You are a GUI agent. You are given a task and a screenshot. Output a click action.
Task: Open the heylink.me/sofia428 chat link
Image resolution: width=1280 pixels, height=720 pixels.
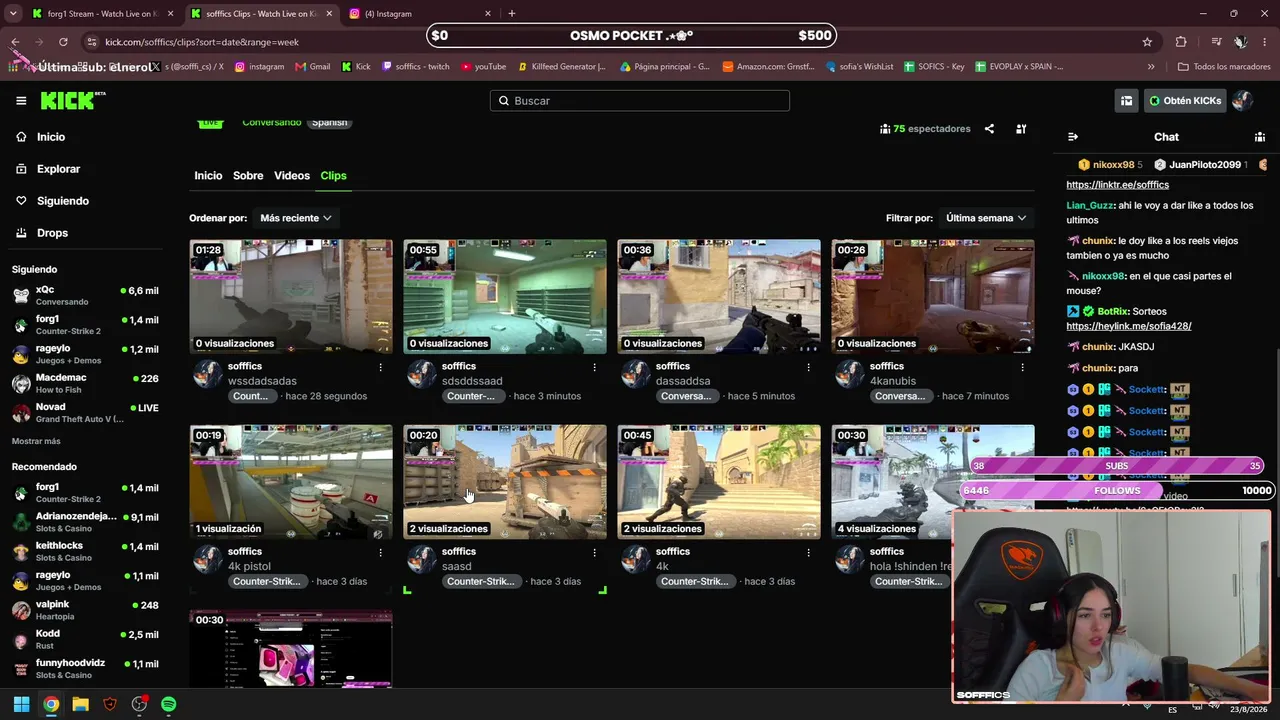click(x=1128, y=326)
